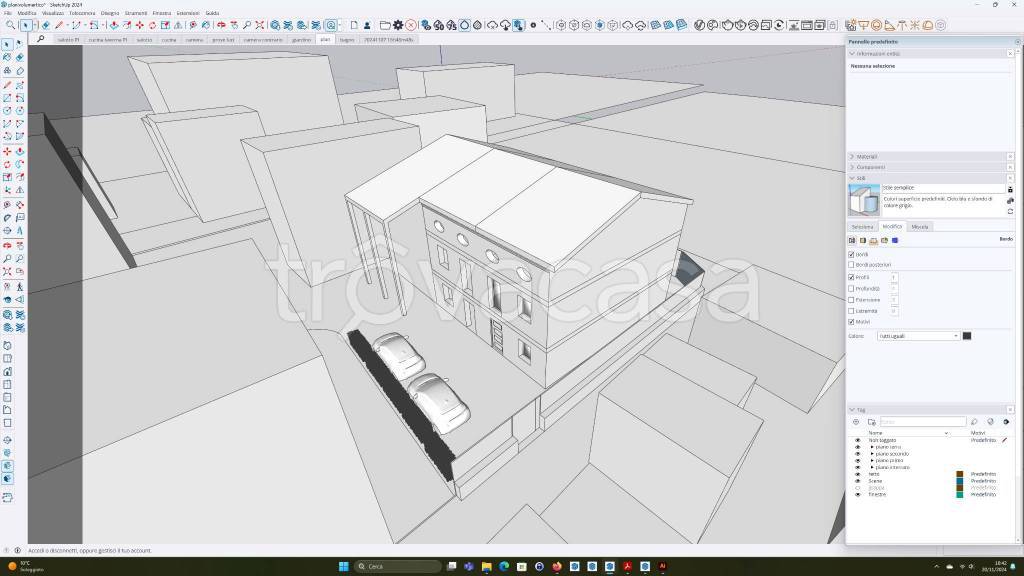This screenshot has width=1024, height=576.
Task: Close the Materiali panel with its X button
Action: (x=1010, y=157)
